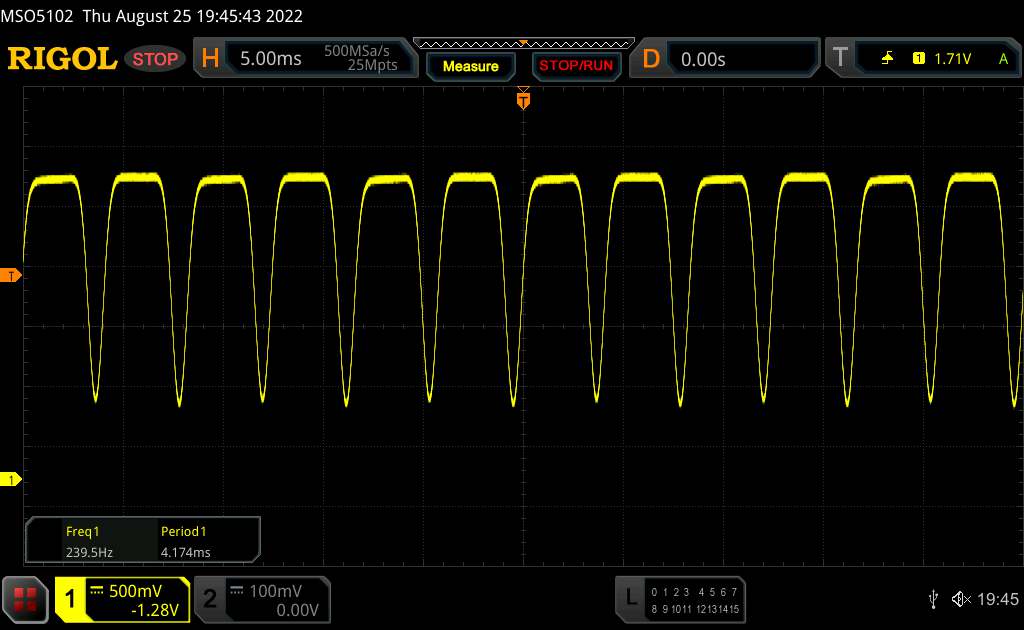The width and height of the screenshot is (1024, 630).
Task: Open memory depth 25Mpts readout
Action: pyautogui.click(x=372, y=65)
